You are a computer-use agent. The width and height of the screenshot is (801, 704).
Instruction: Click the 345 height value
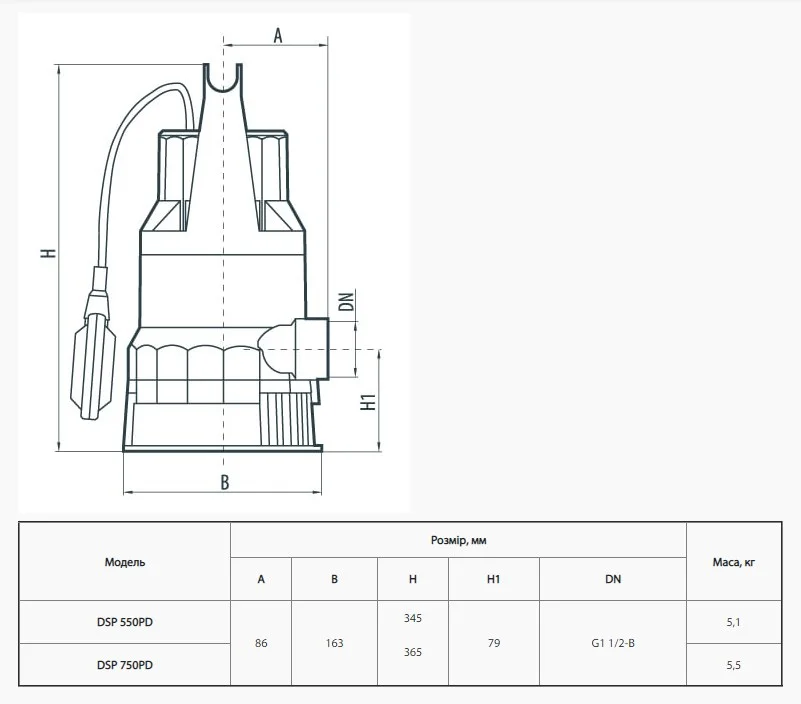coord(413,618)
